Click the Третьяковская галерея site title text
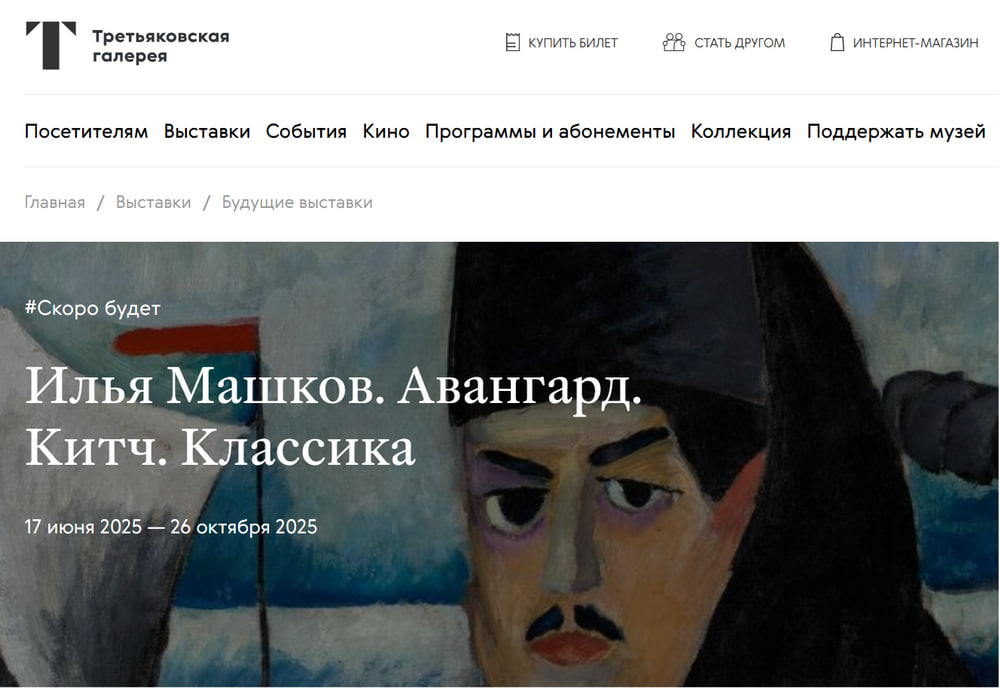This screenshot has height=688, width=1000. click(x=161, y=46)
